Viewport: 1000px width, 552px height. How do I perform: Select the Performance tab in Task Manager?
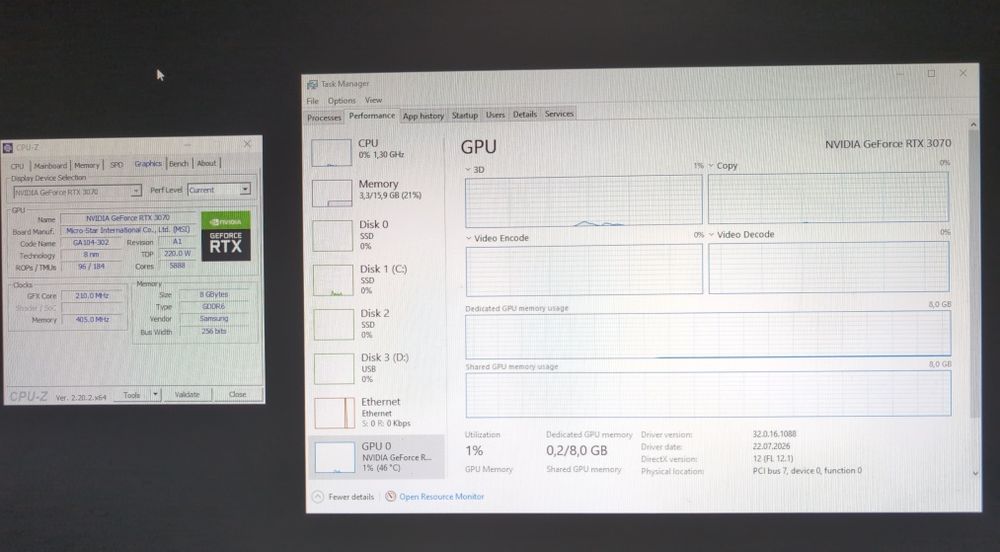point(372,115)
